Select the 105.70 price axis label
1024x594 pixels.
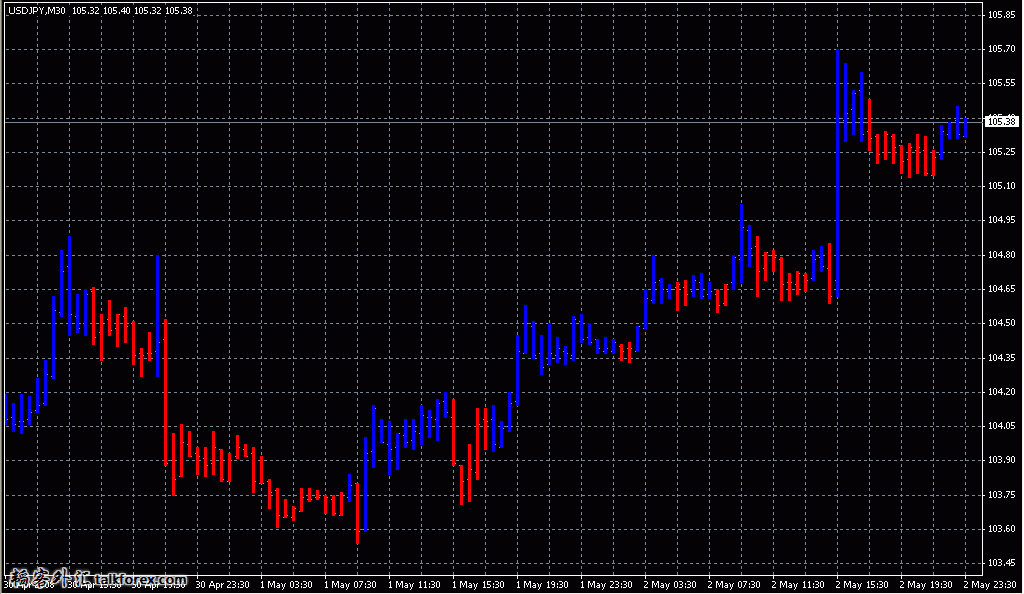(x=1002, y=49)
